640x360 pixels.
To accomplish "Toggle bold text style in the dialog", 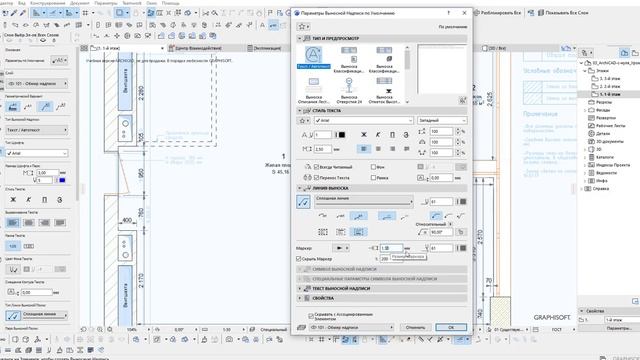I will click(364, 134).
